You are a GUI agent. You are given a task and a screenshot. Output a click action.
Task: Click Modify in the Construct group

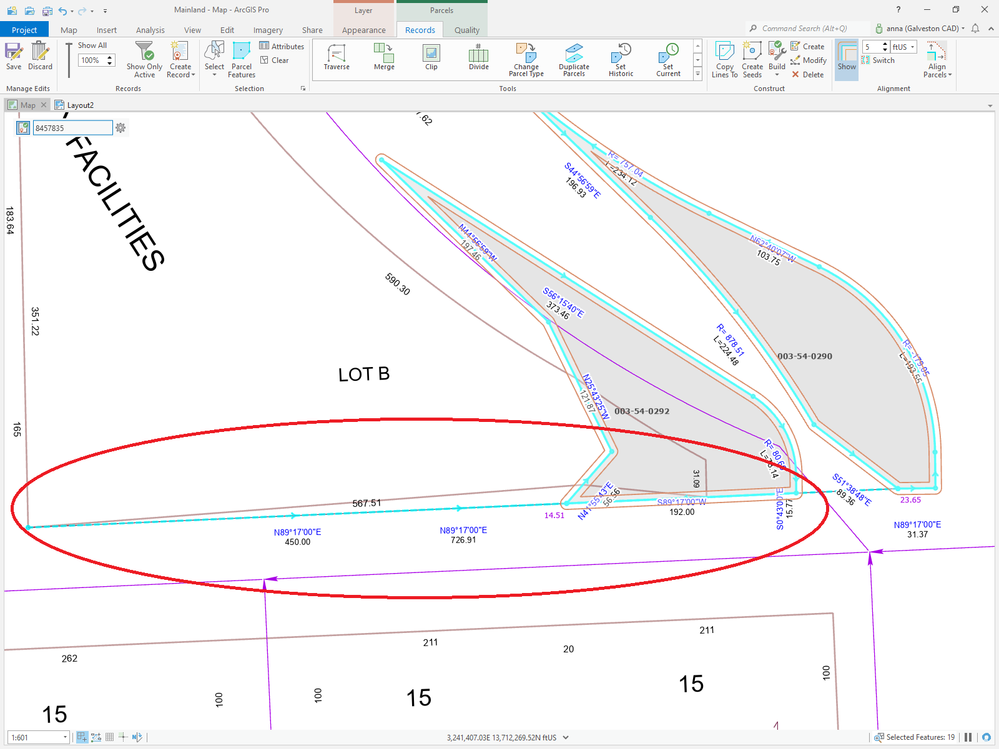(x=809, y=60)
